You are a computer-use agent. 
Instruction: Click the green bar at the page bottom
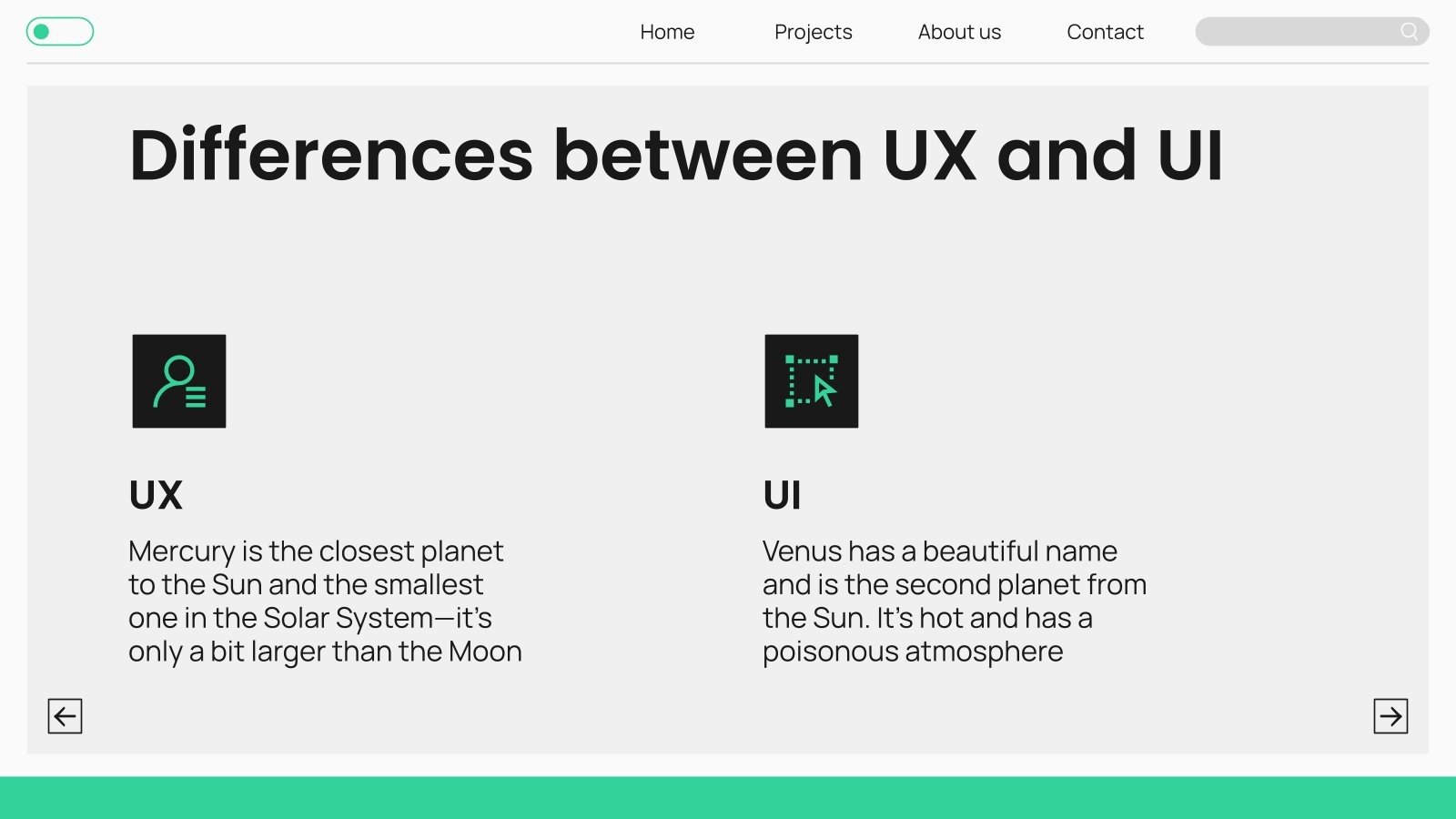pyautogui.click(x=728, y=798)
